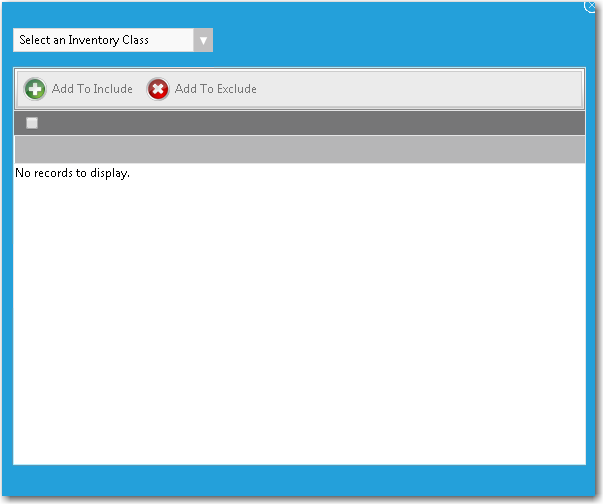
Task: Tick the select-all checkbox in grid header
Action: [32, 123]
